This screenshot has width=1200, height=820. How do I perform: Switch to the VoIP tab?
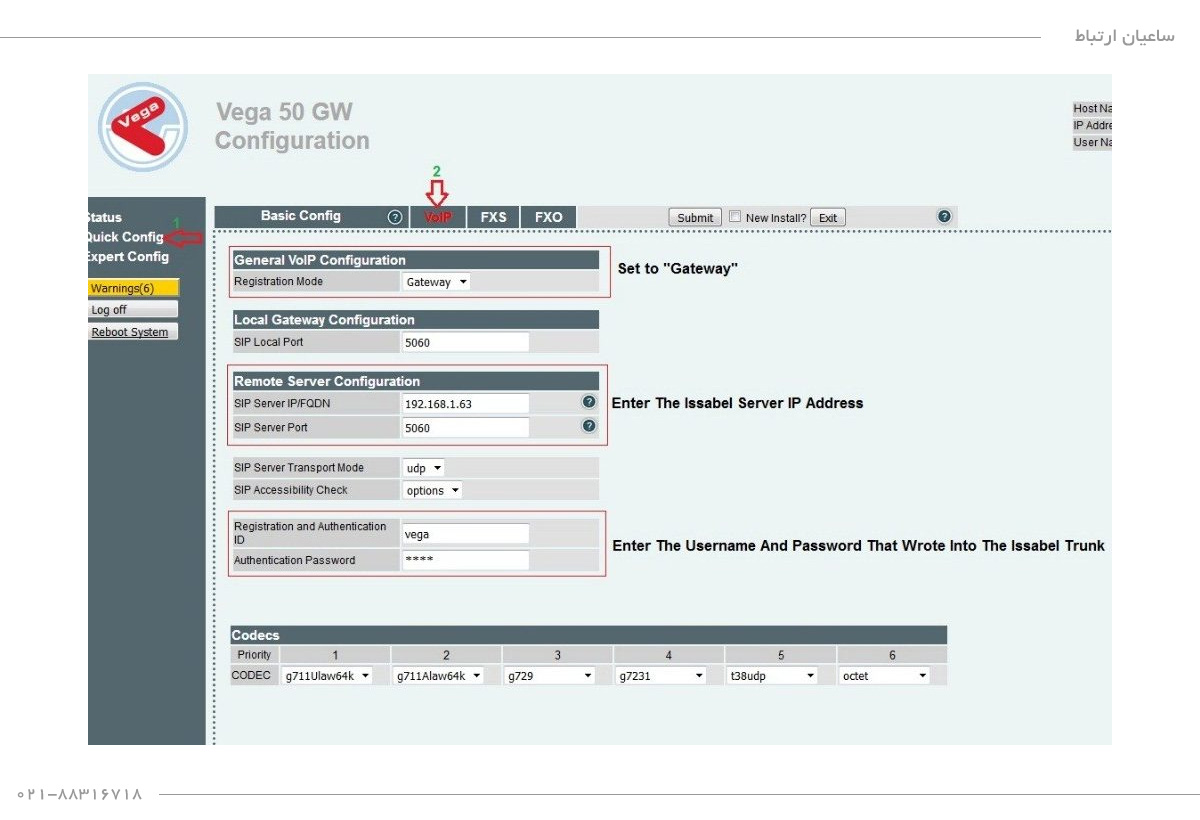coord(438,217)
